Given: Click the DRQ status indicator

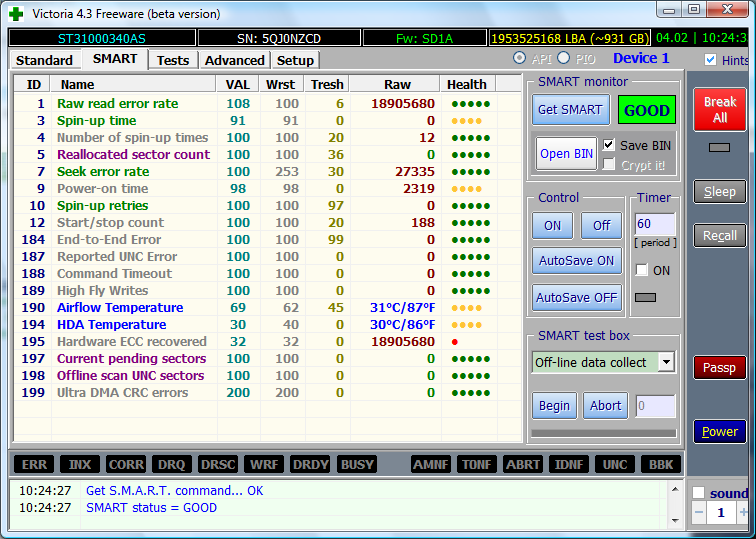Looking at the screenshot, I should (x=172, y=465).
